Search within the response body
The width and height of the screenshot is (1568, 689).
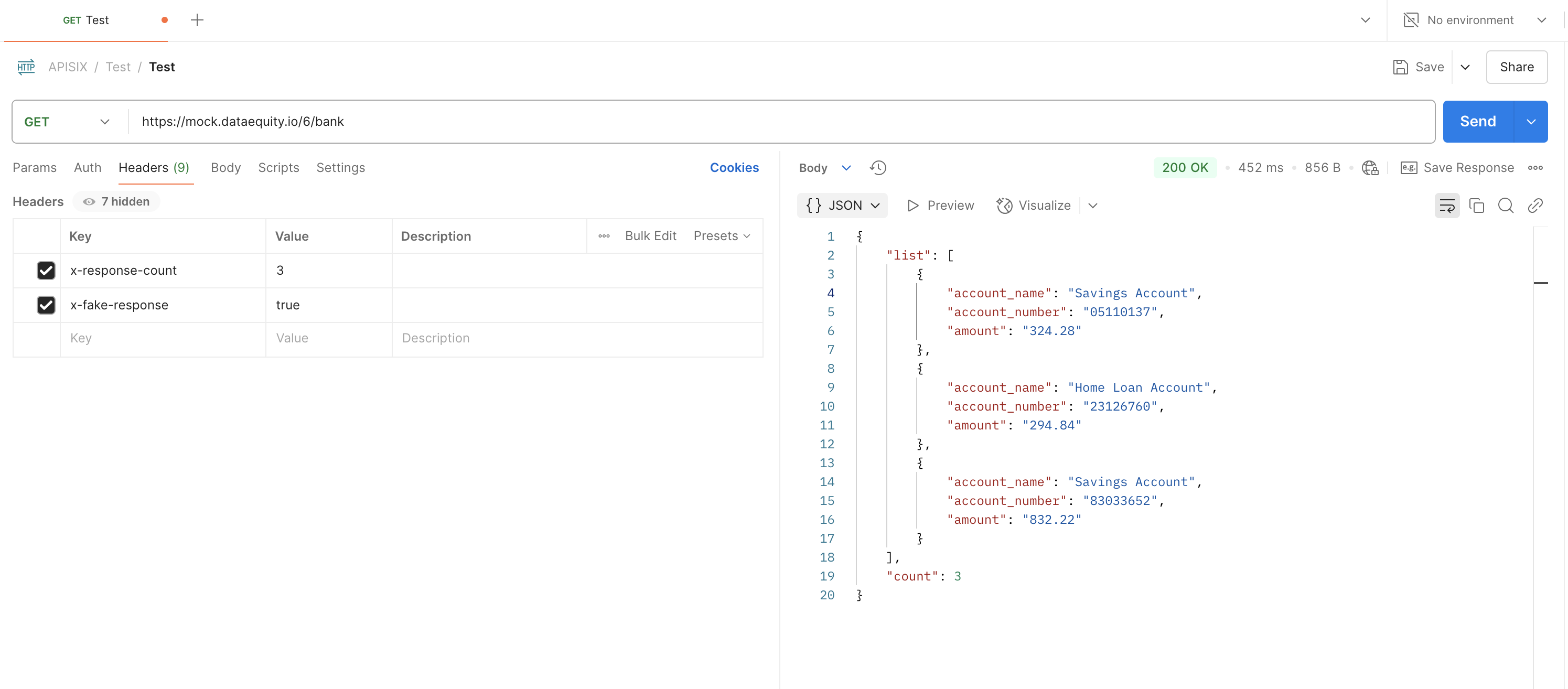tap(1505, 206)
